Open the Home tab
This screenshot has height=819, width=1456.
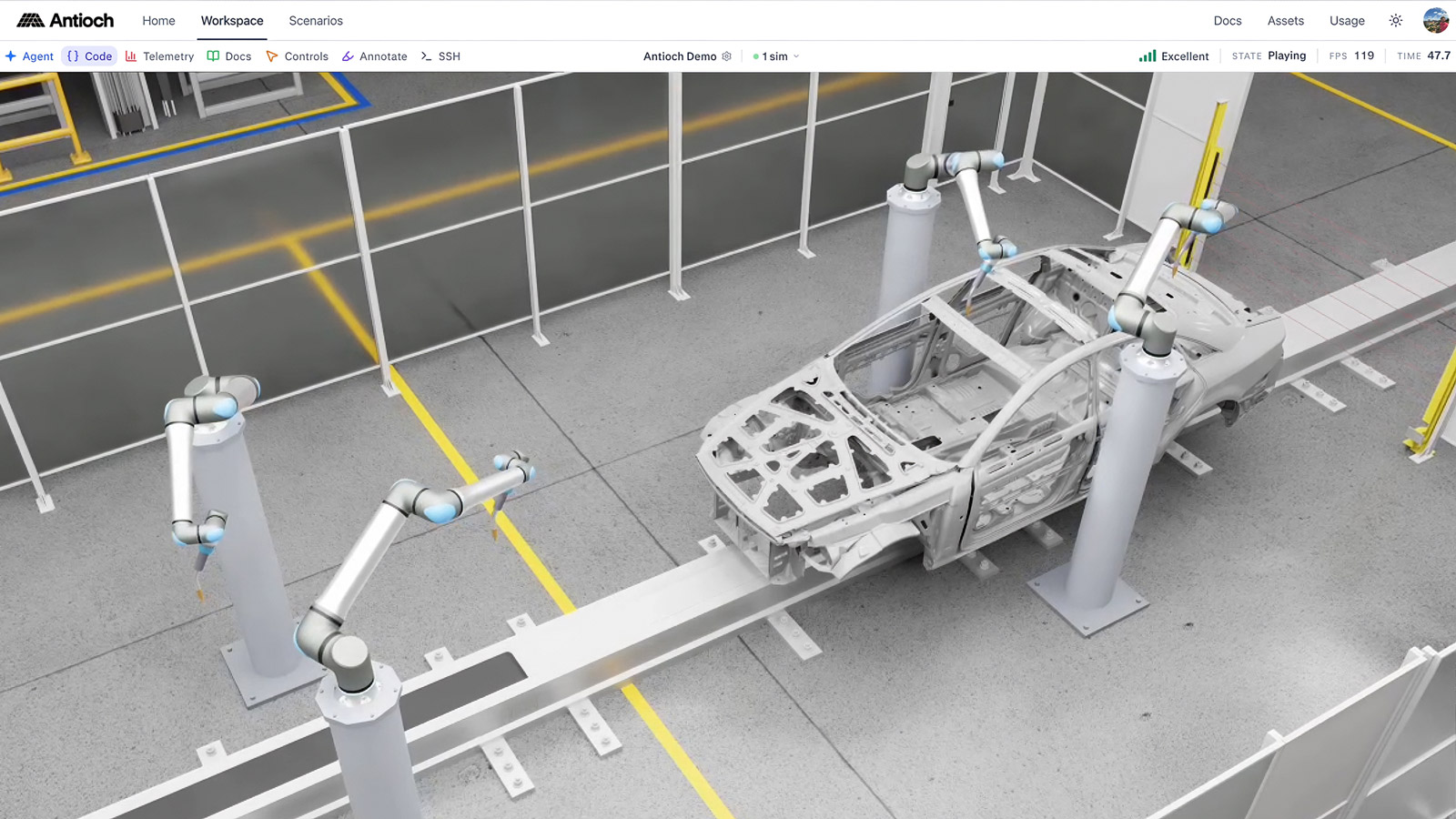[x=158, y=20]
